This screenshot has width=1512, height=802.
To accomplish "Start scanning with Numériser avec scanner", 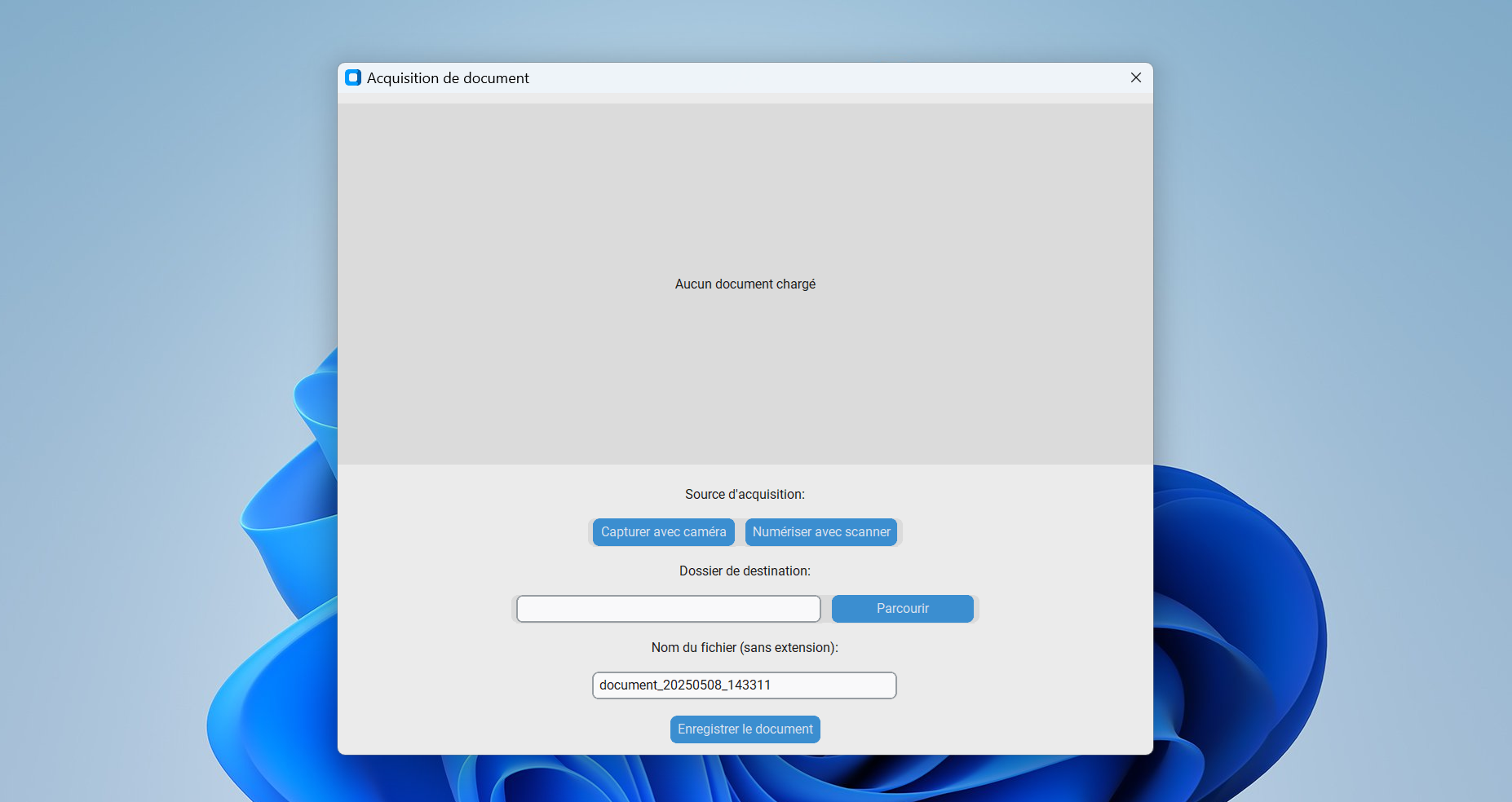I will [820, 532].
